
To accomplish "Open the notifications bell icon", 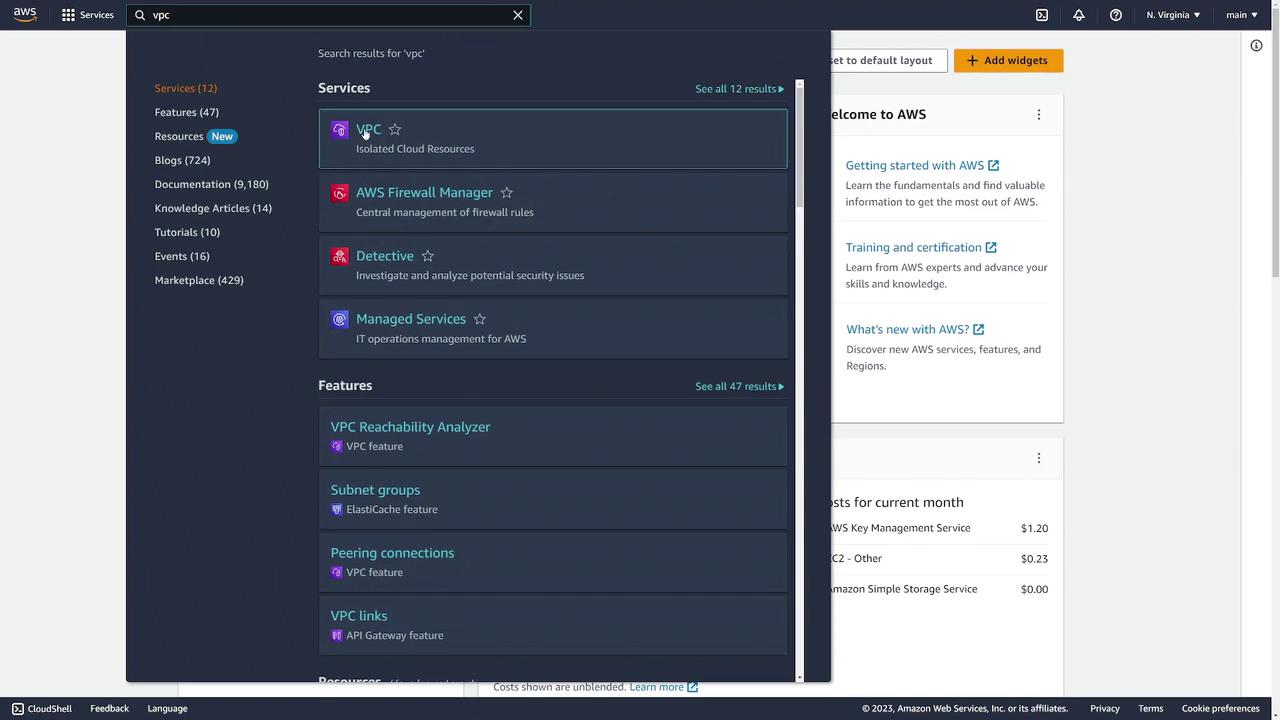I will click(1079, 15).
